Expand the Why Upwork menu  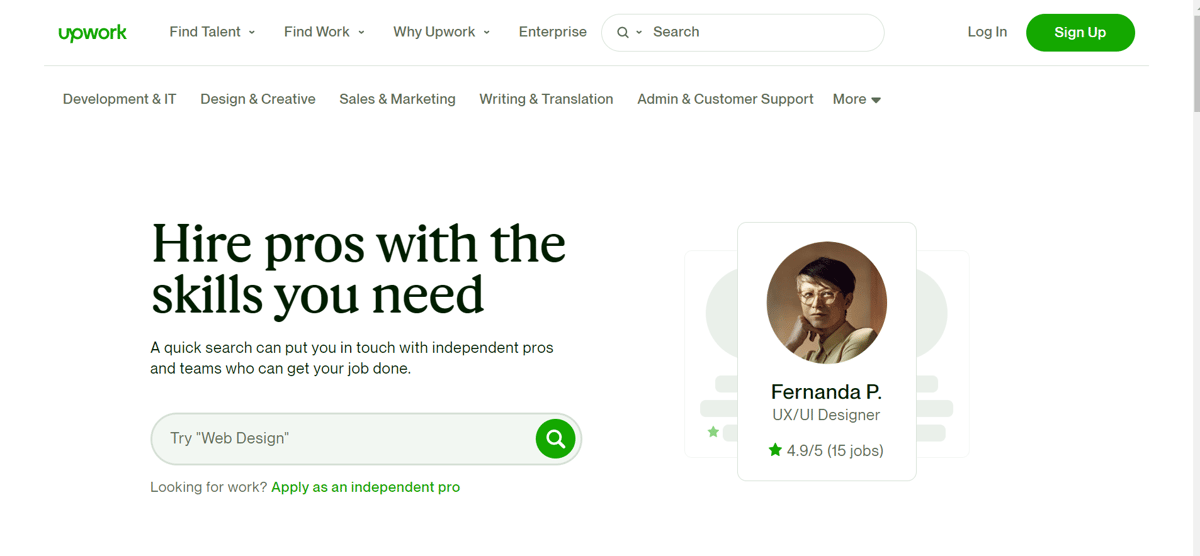tap(441, 32)
